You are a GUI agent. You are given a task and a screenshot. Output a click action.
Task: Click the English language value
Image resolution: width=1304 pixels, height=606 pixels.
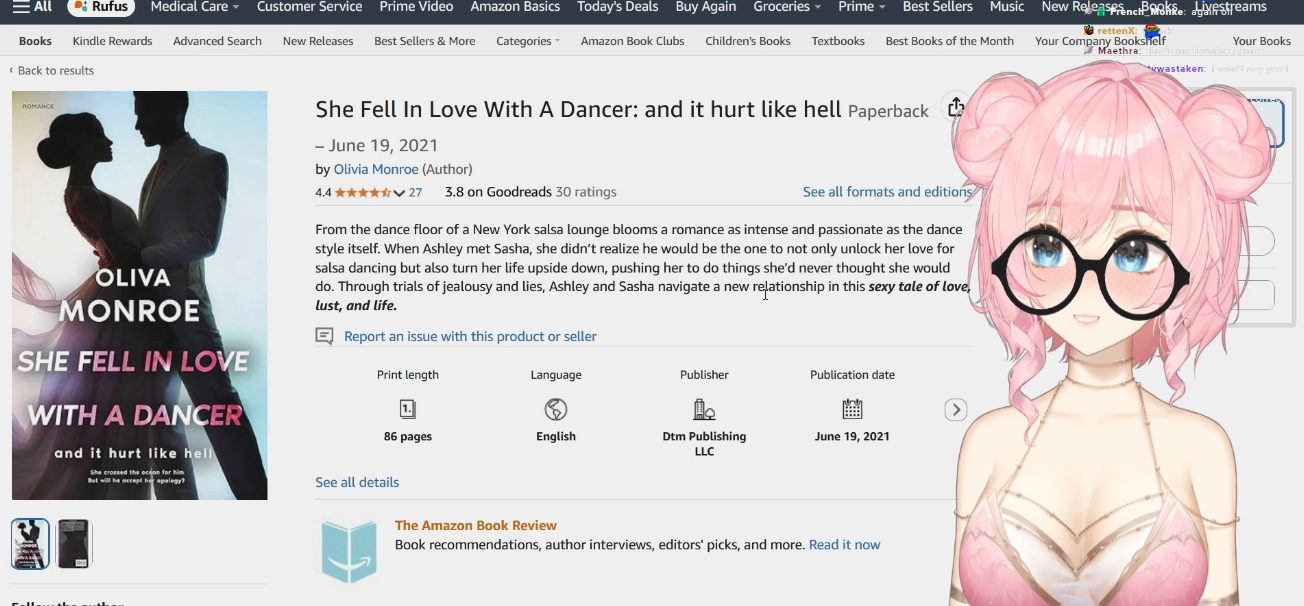(x=556, y=436)
